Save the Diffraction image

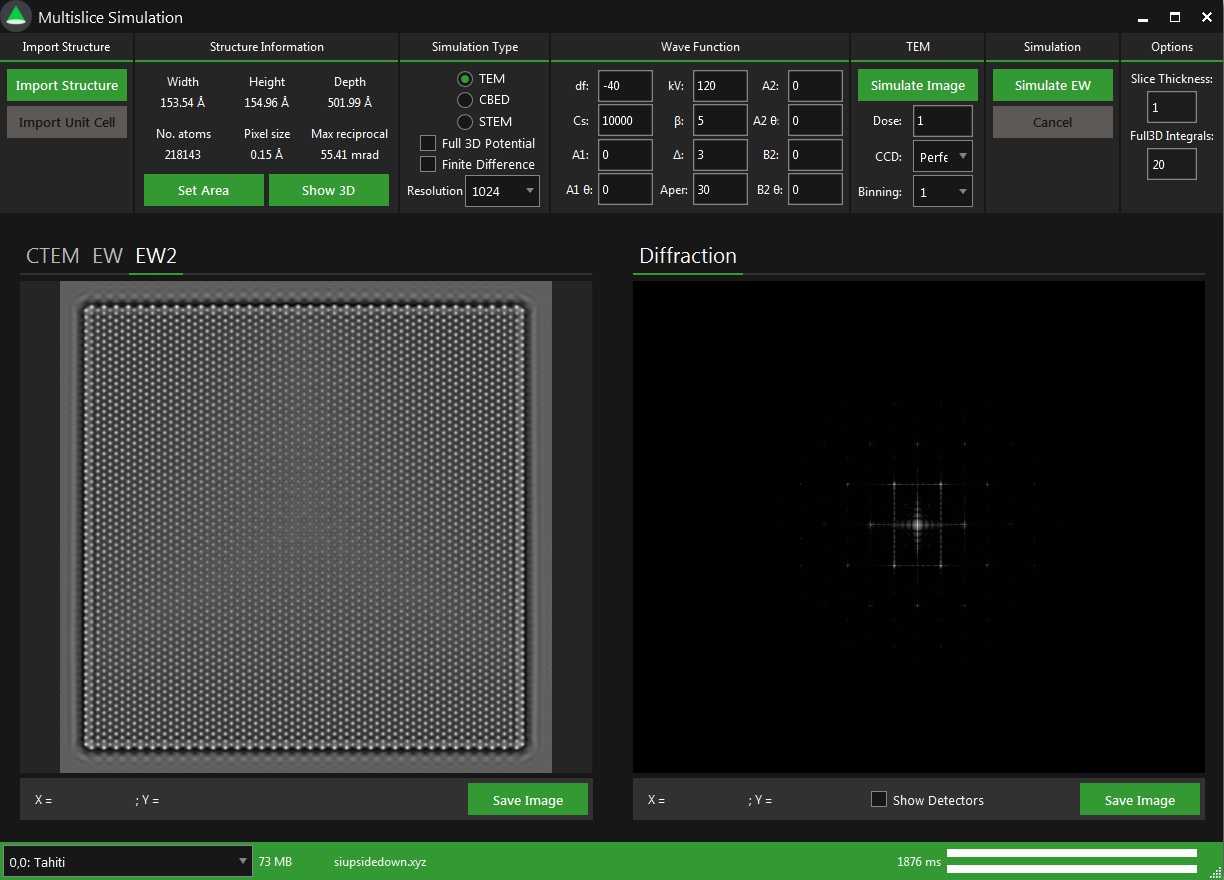1140,799
